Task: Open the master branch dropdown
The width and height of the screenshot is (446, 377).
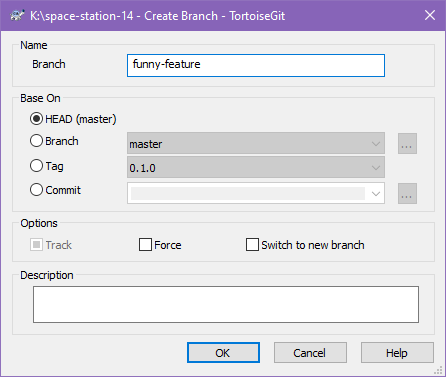Action: coord(256,143)
